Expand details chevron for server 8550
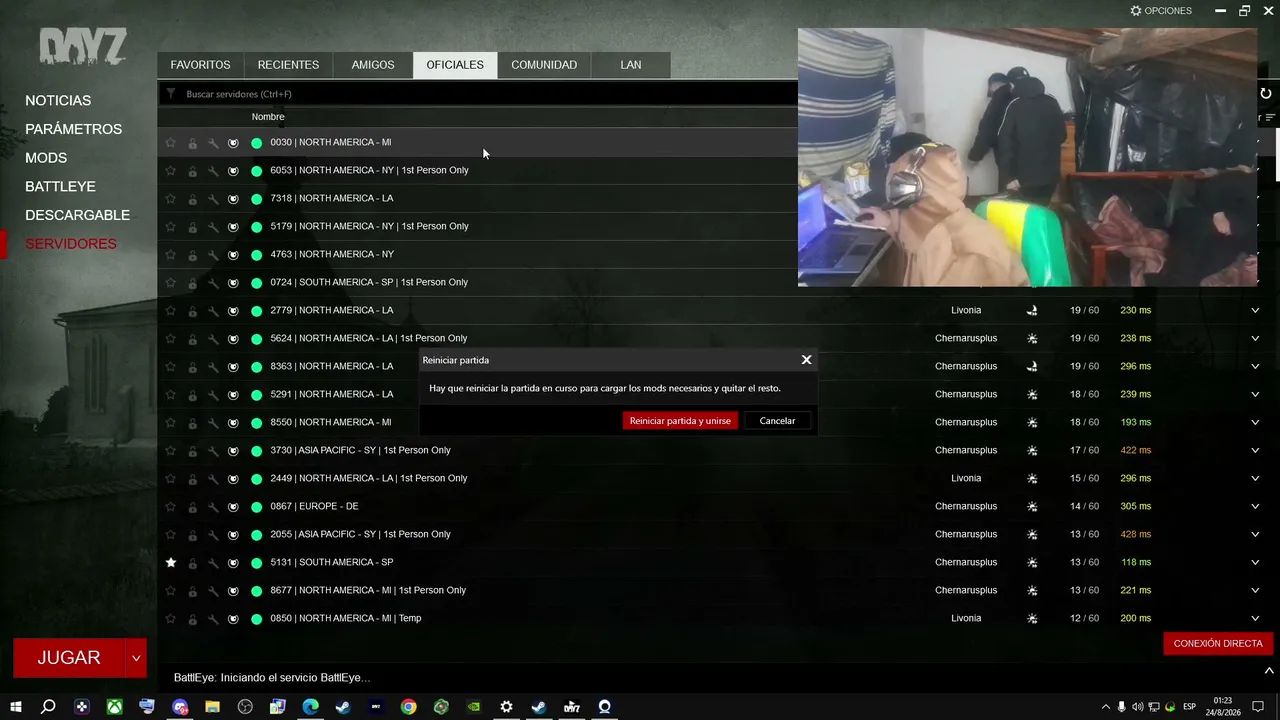The height and width of the screenshot is (720, 1280). pyautogui.click(x=1255, y=423)
